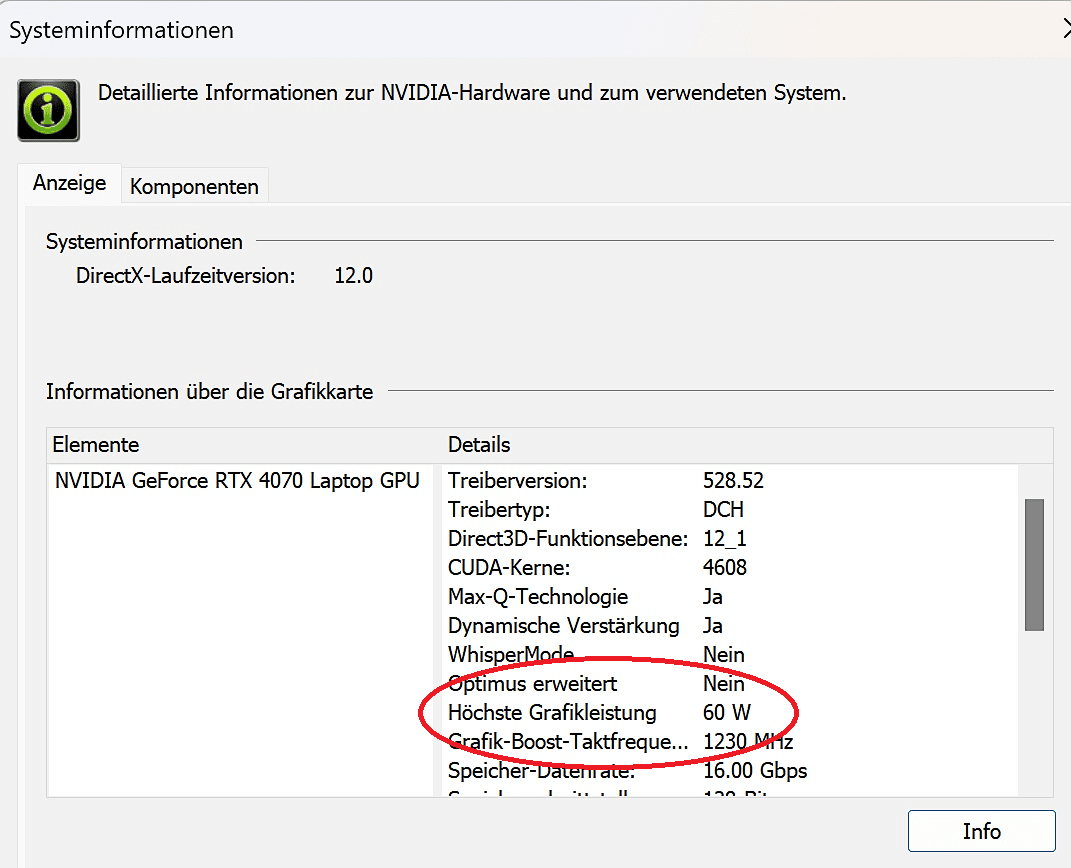This screenshot has width=1071, height=868.
Task: Click the Informationen über die Grafikkarte heading
Action: [x=210, y=392]
